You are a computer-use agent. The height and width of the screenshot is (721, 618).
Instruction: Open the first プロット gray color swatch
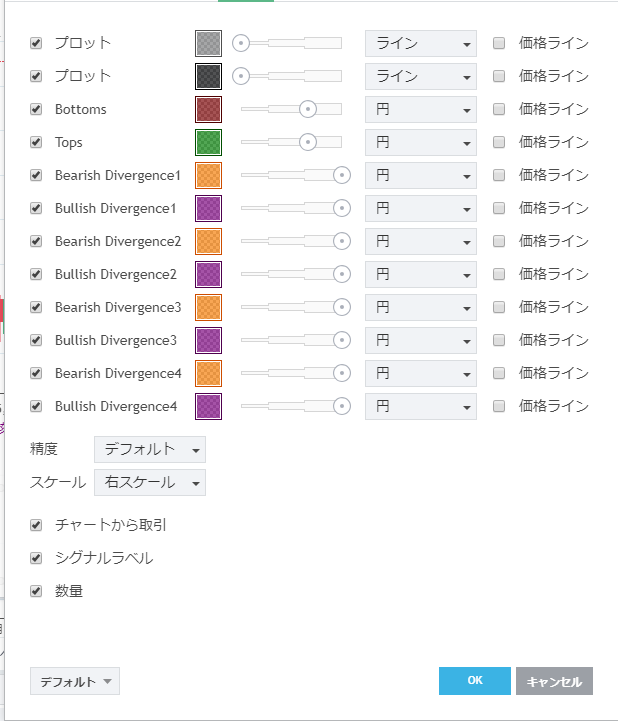[x=208, y=43]
